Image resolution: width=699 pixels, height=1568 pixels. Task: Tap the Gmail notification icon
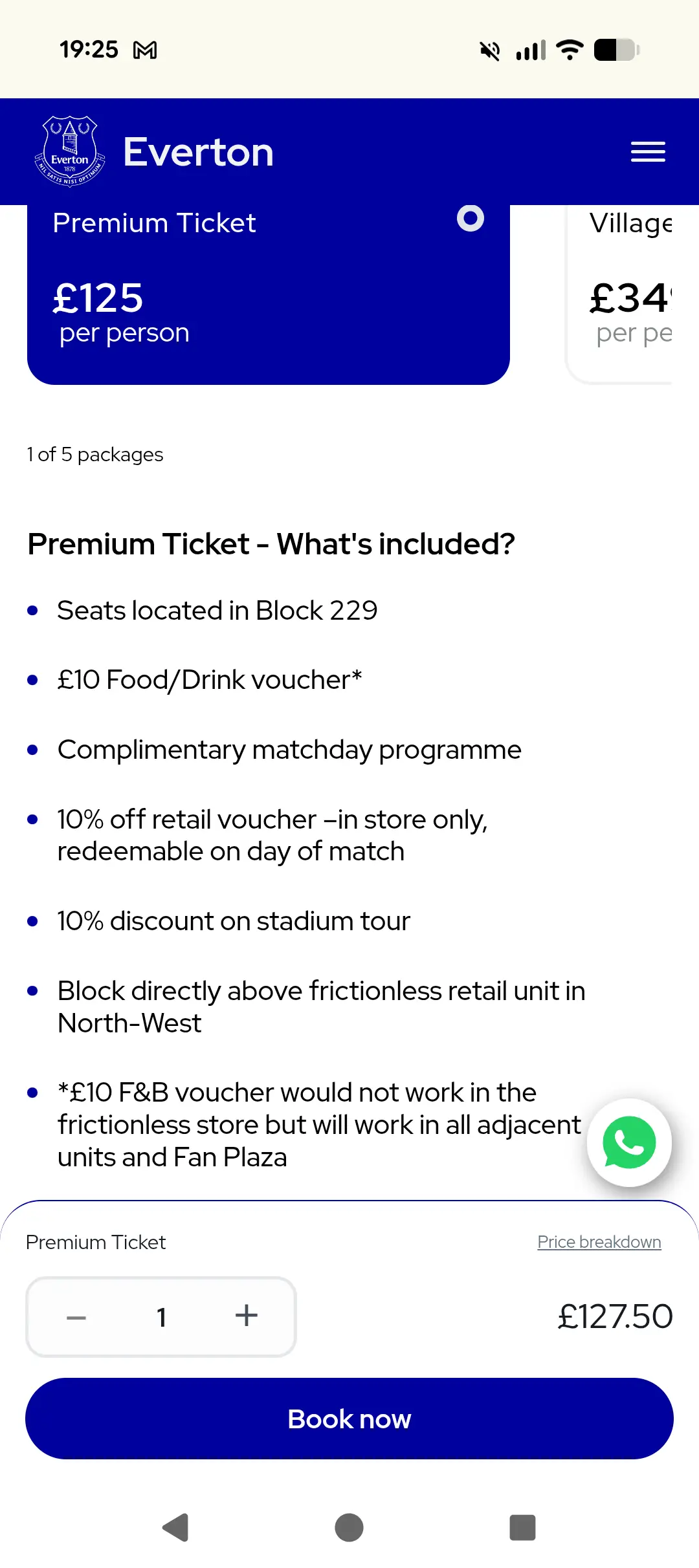pos(145,50)
